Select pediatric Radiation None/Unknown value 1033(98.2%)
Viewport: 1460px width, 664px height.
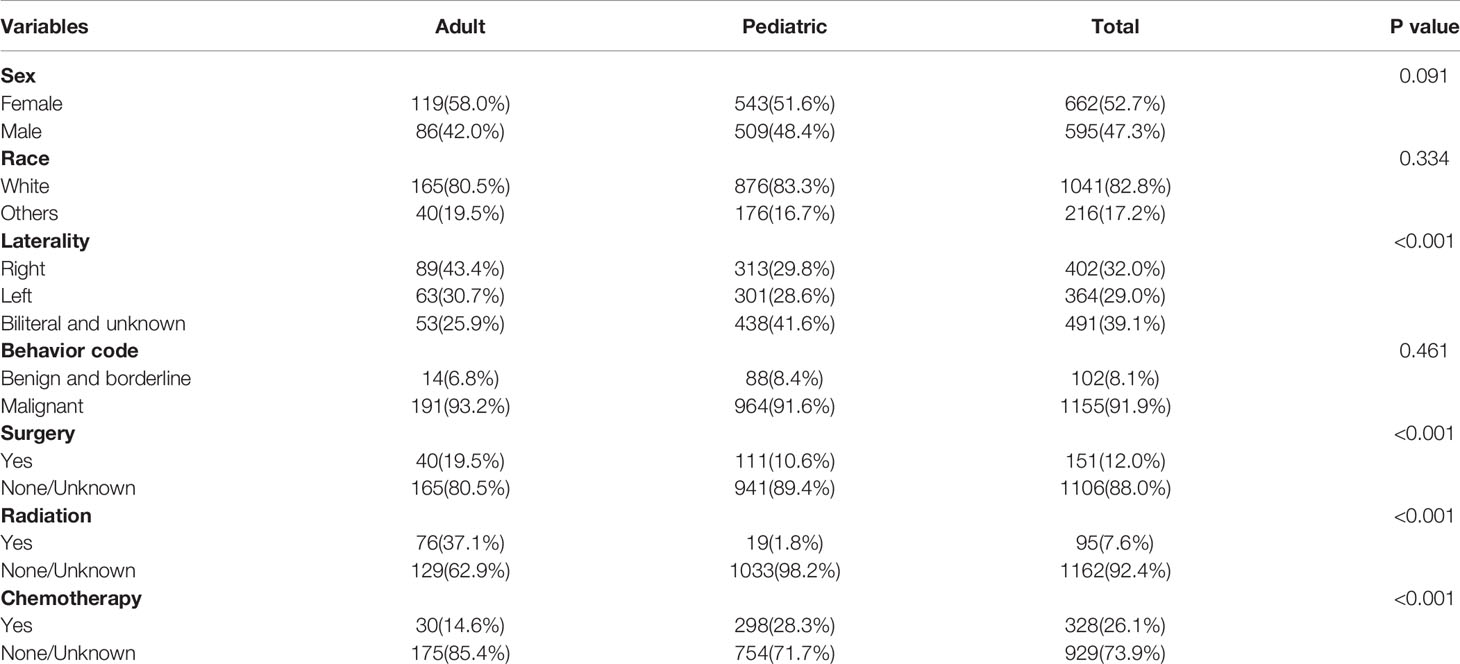[785, 571]
